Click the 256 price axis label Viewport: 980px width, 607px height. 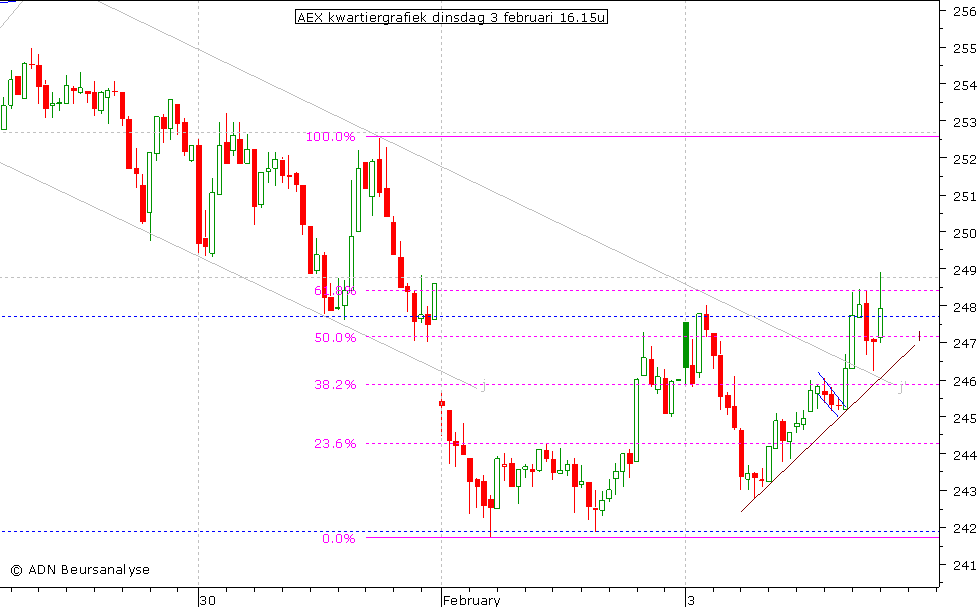(x=963, y=11)
